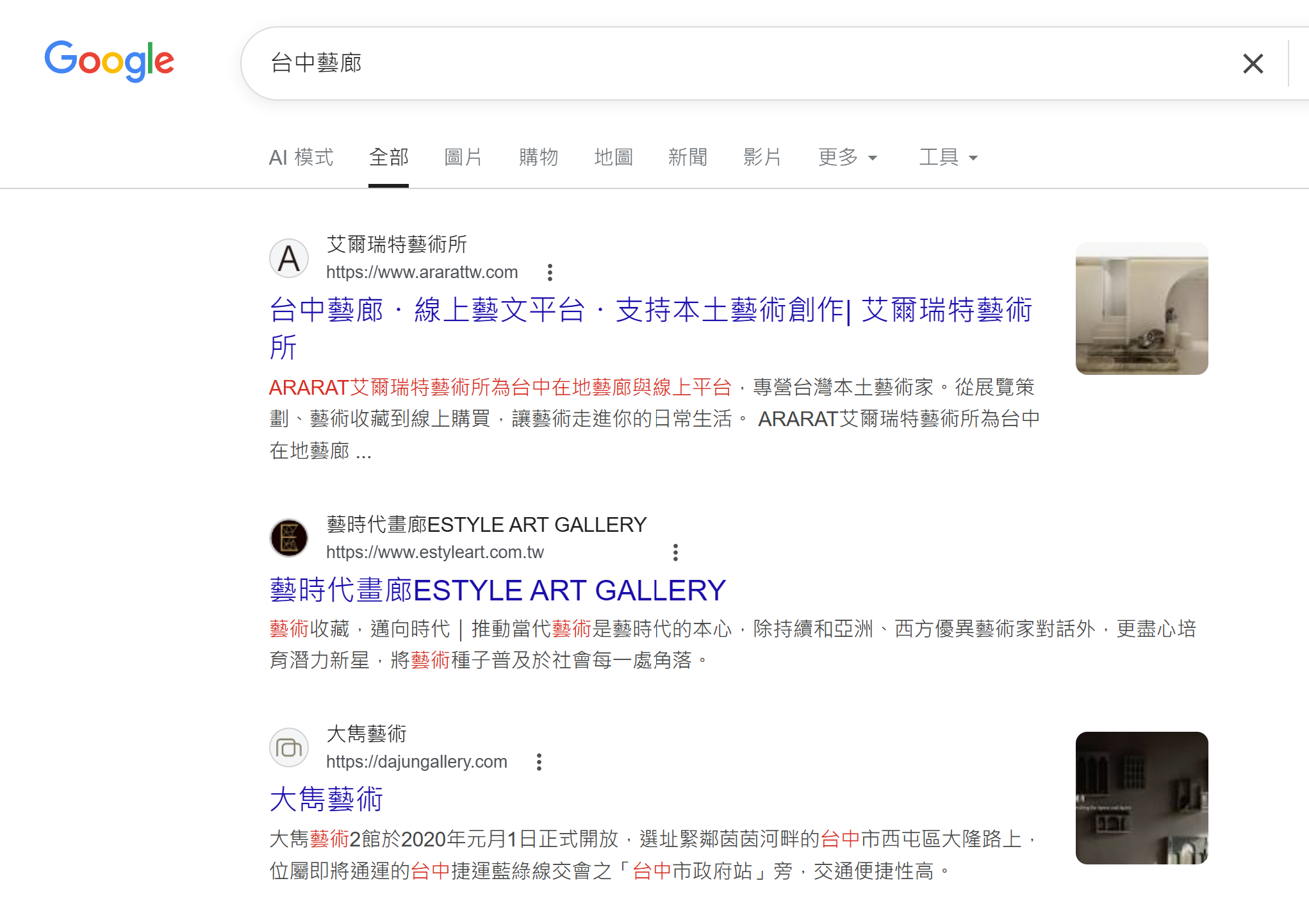Image resolution: width=1309 pixels, height=924 pixels.
Task: Switch to the 購物 tab
Action: click(x=538, y=157)
